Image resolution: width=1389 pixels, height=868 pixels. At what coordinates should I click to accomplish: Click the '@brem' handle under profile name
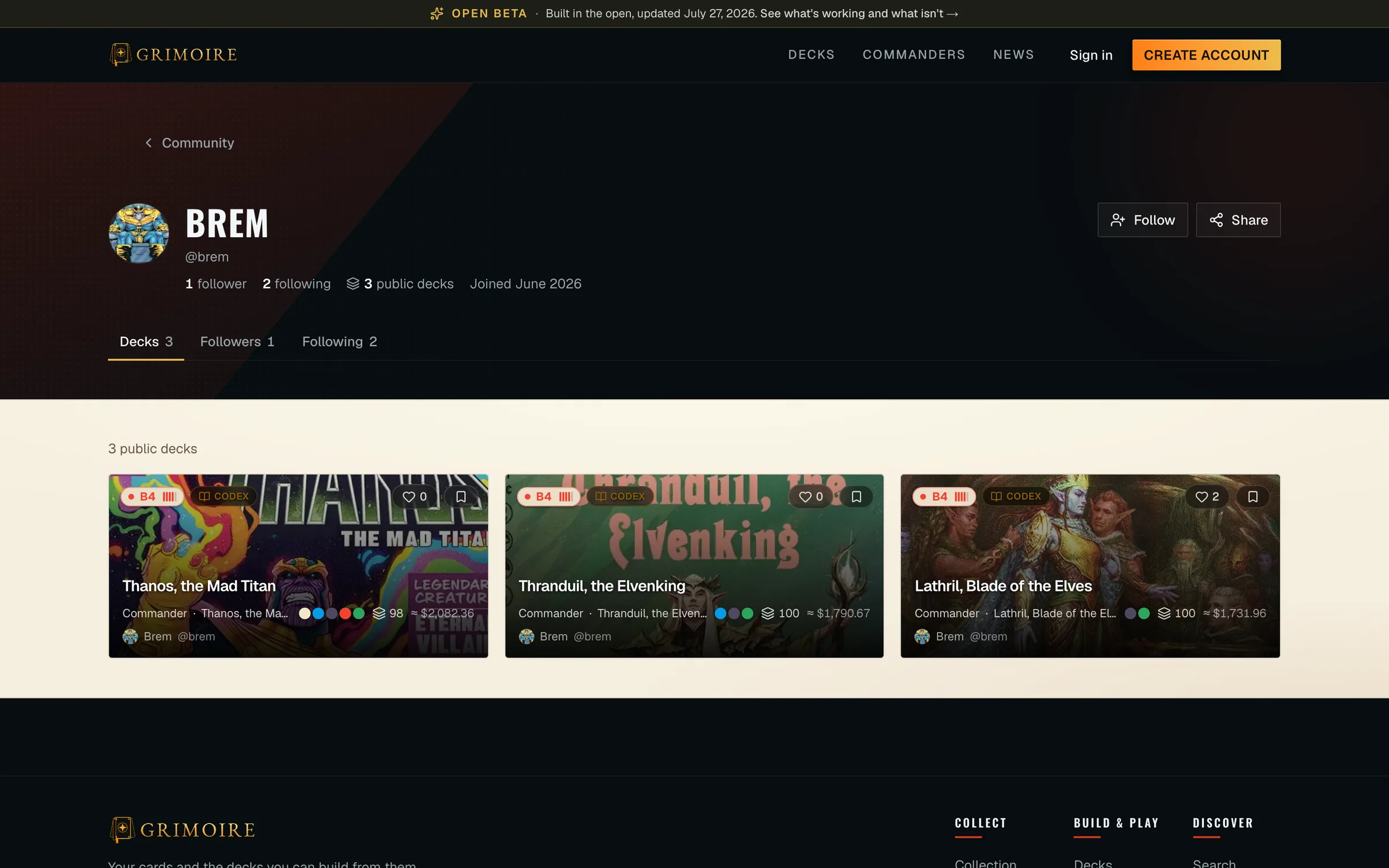(207, 257)
